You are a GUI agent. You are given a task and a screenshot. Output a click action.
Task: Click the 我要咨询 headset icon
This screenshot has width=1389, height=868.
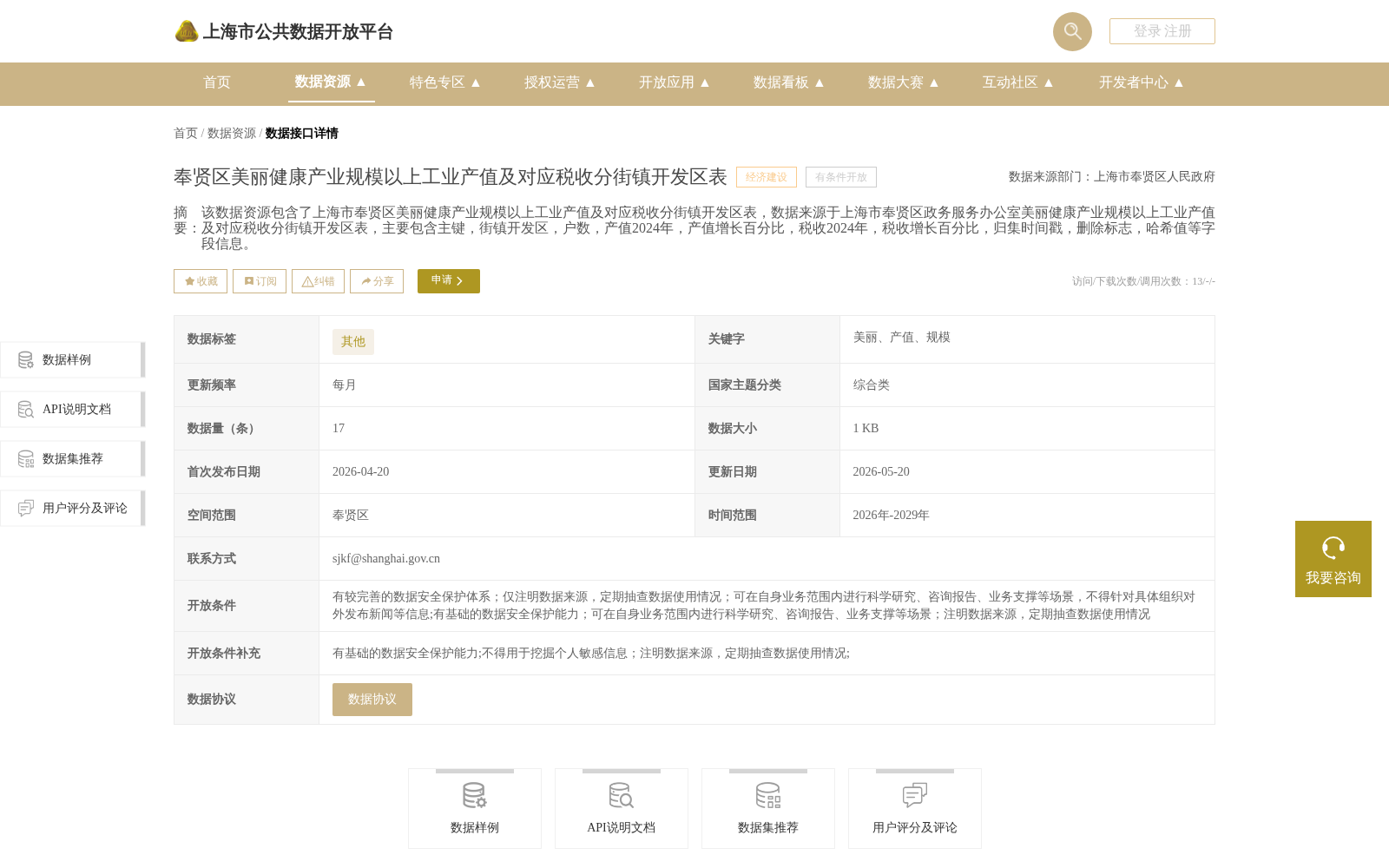pos(1333,548)
